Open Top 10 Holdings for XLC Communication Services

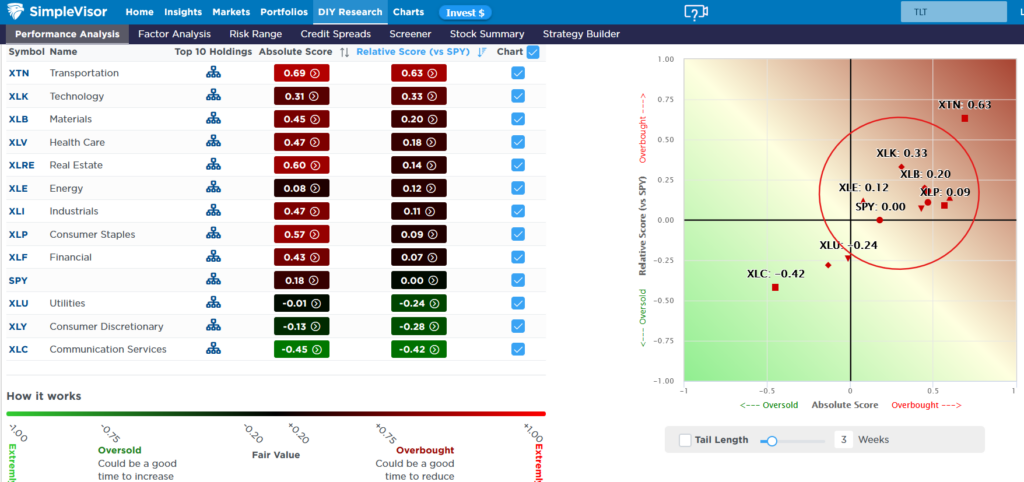[213, 349]
